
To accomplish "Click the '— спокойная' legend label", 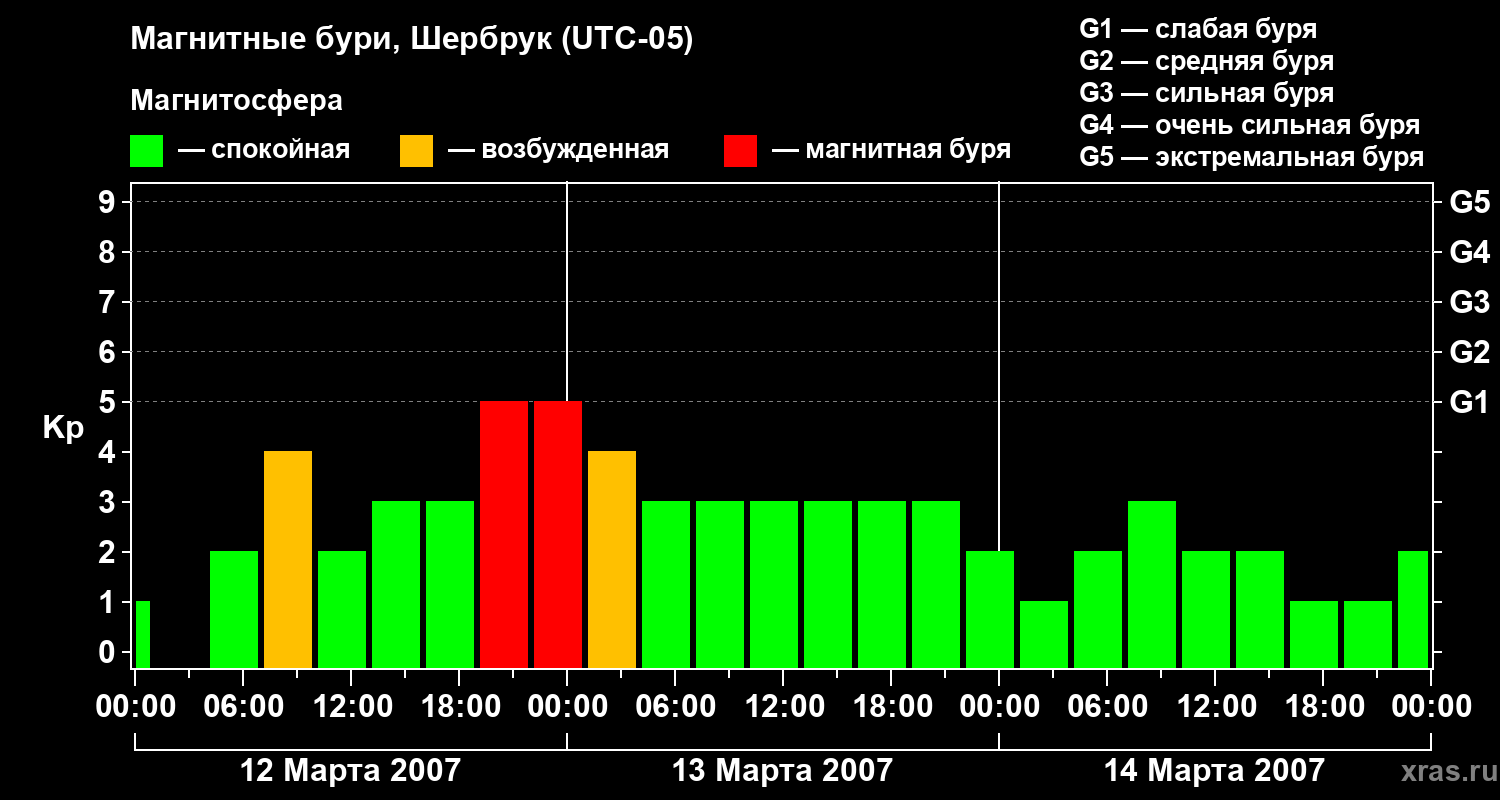I will tap(264, 150).
